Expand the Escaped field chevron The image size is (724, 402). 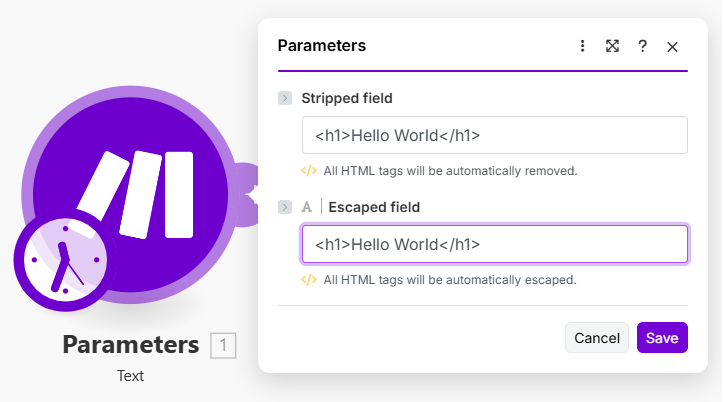(285, 208)
